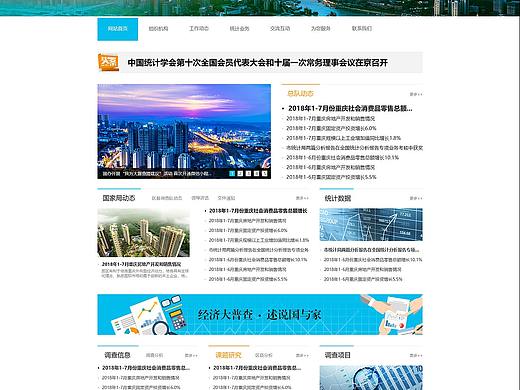This screenshot has width=520, height=390.
Task: Go to slide 1 in carousel pagination
Action: [x=232, y=173]
